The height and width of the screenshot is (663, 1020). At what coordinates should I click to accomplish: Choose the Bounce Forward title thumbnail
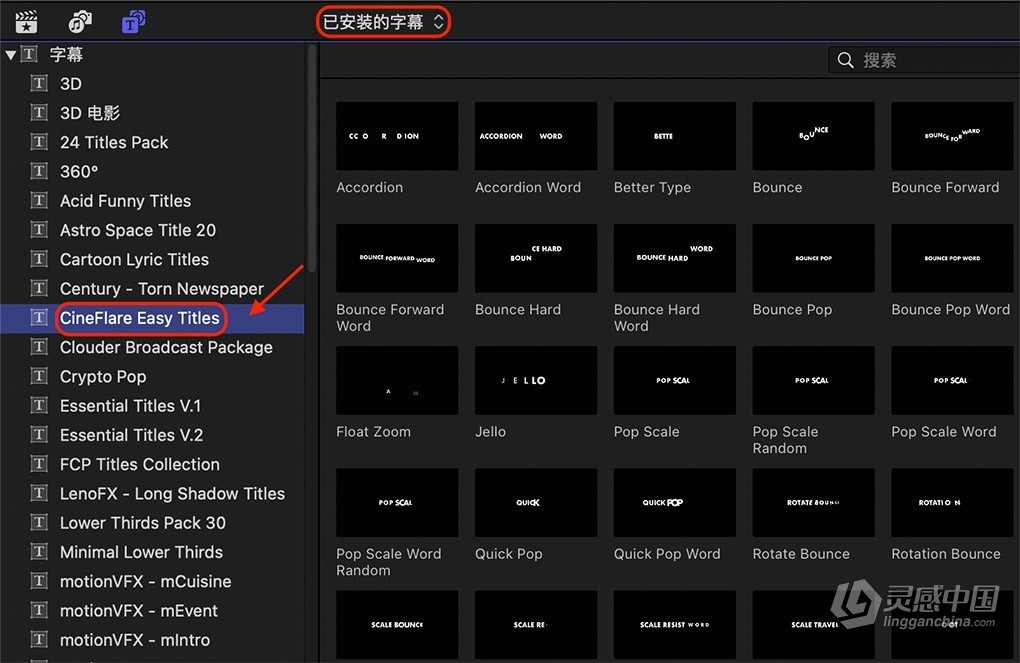click(x=952, y=136)
